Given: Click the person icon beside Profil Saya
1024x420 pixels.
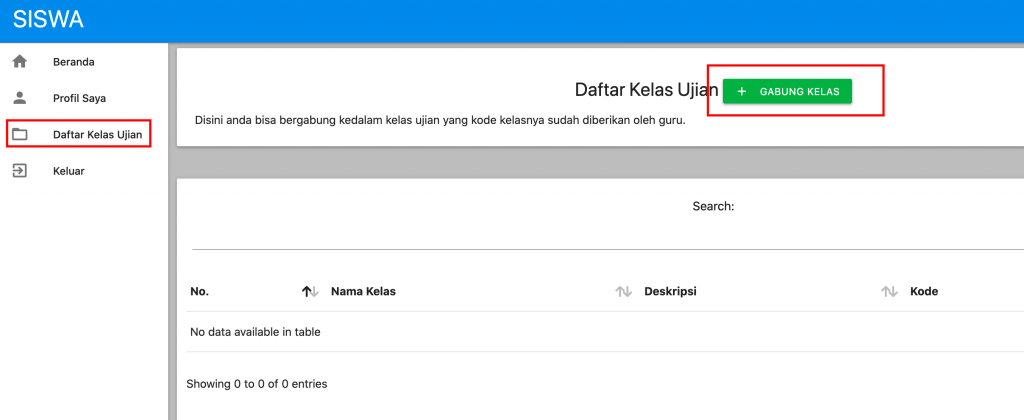Looking at the screenshot, I should [19, 98].
